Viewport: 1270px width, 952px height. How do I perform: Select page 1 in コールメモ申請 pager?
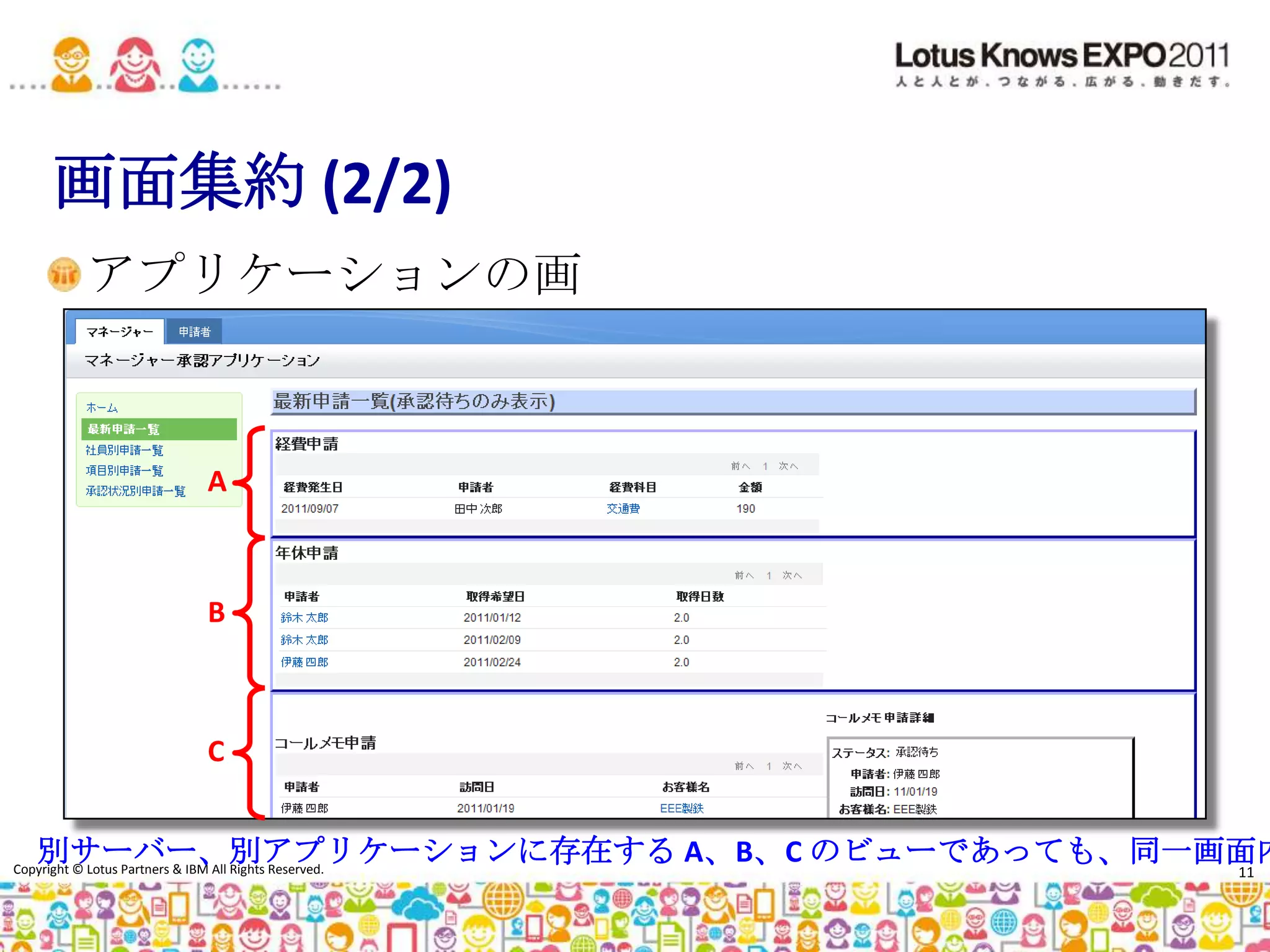(769, 766)
